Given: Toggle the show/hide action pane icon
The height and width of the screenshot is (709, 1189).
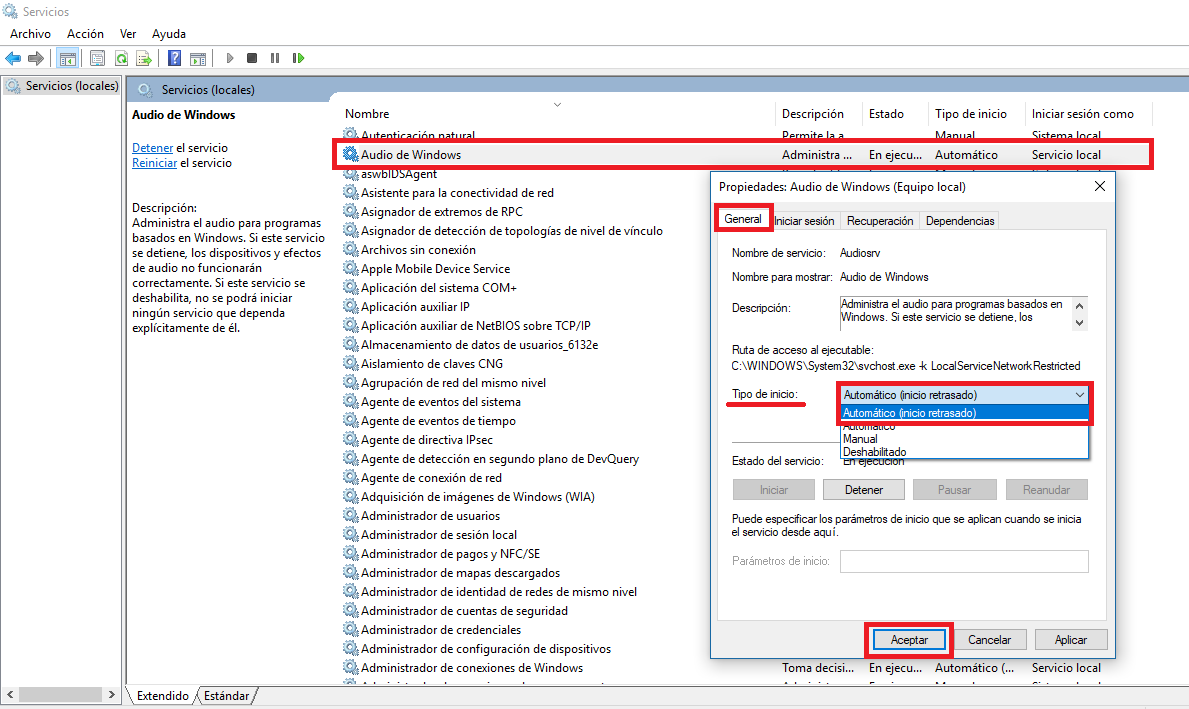Looking at the screenshot, I should coord(198,58).
